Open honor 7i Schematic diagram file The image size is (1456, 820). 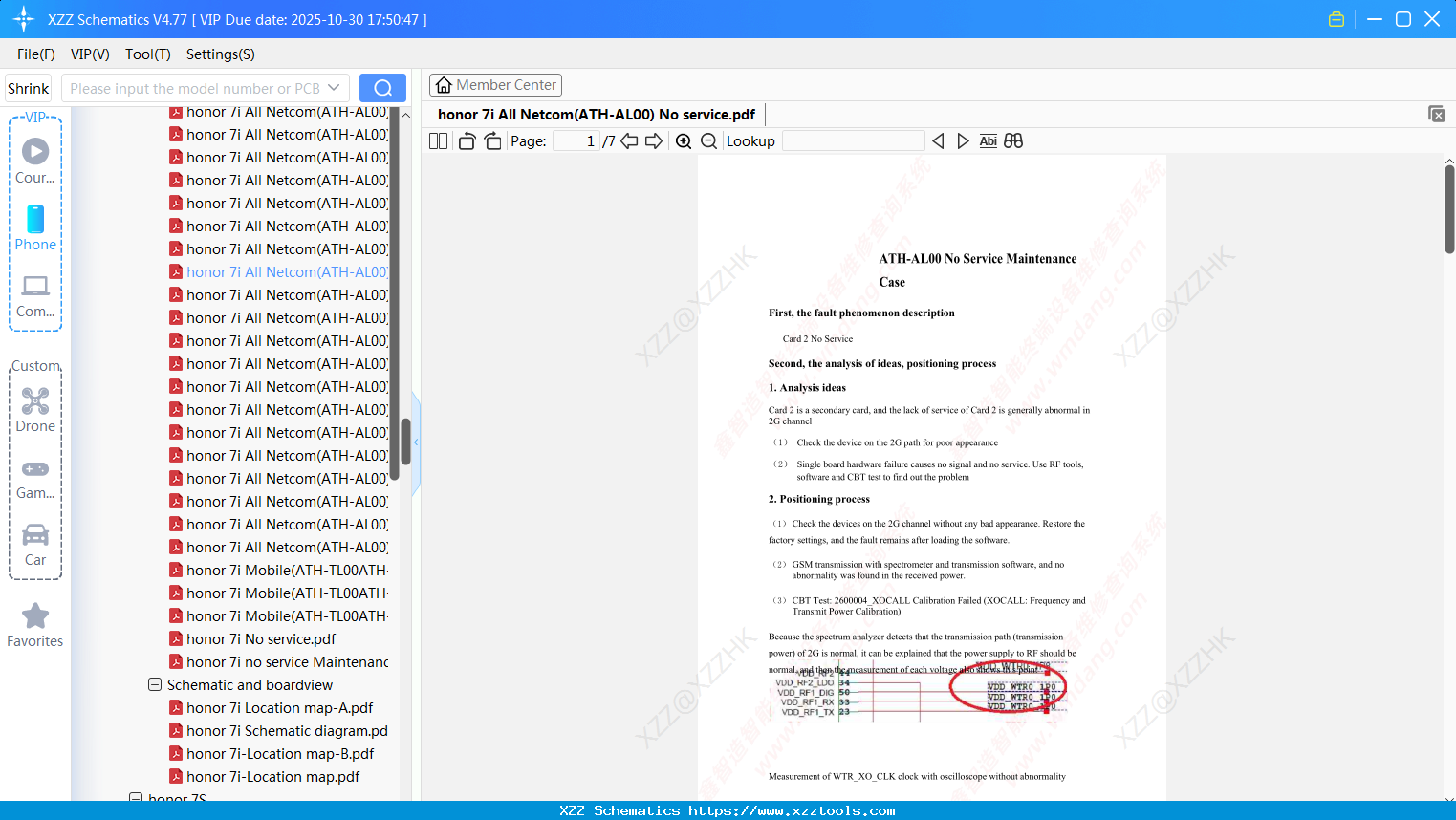pyautogui.click(x=279, y=730)
